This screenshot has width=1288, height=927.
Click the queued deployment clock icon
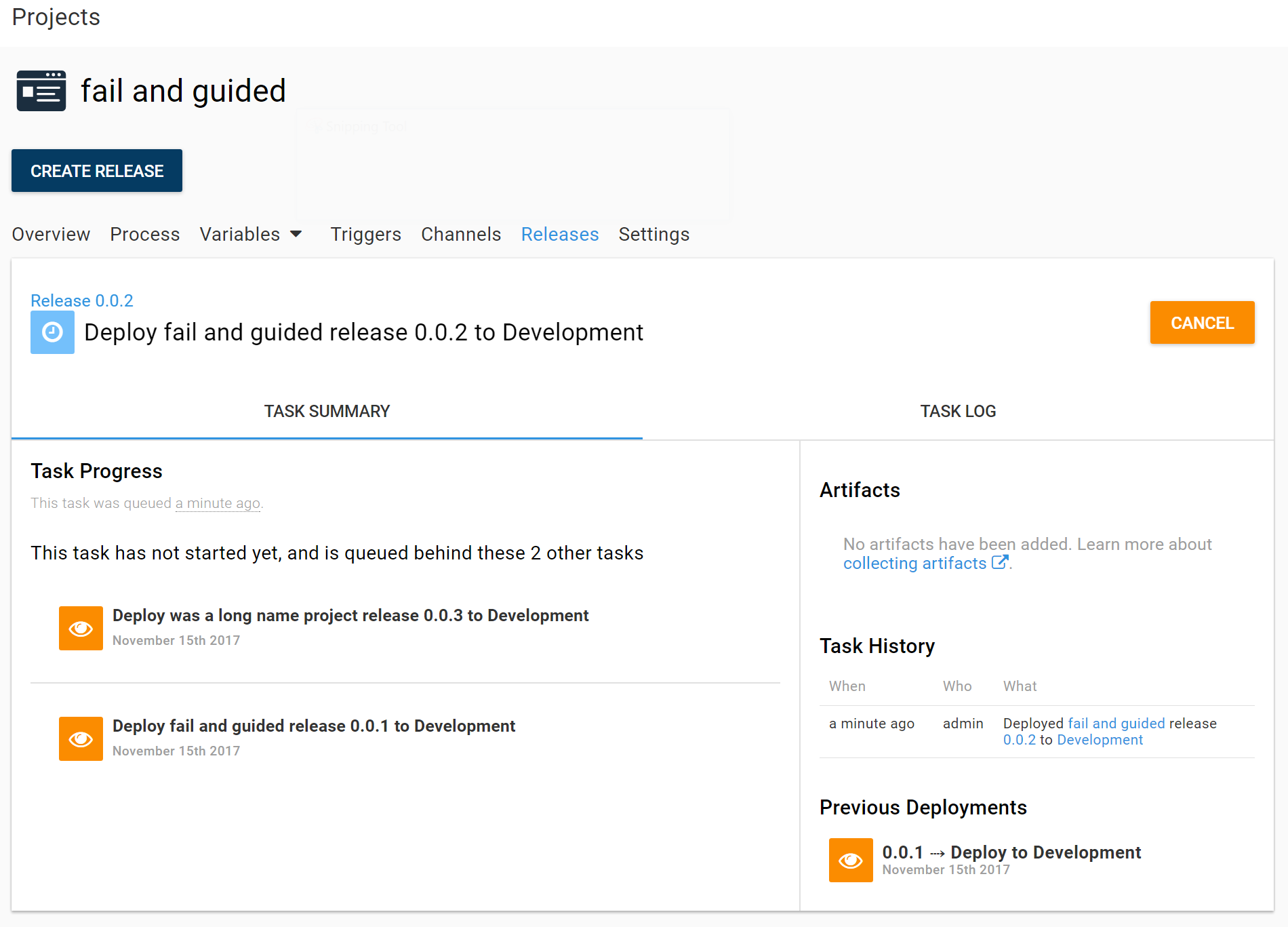click(52, 332)
